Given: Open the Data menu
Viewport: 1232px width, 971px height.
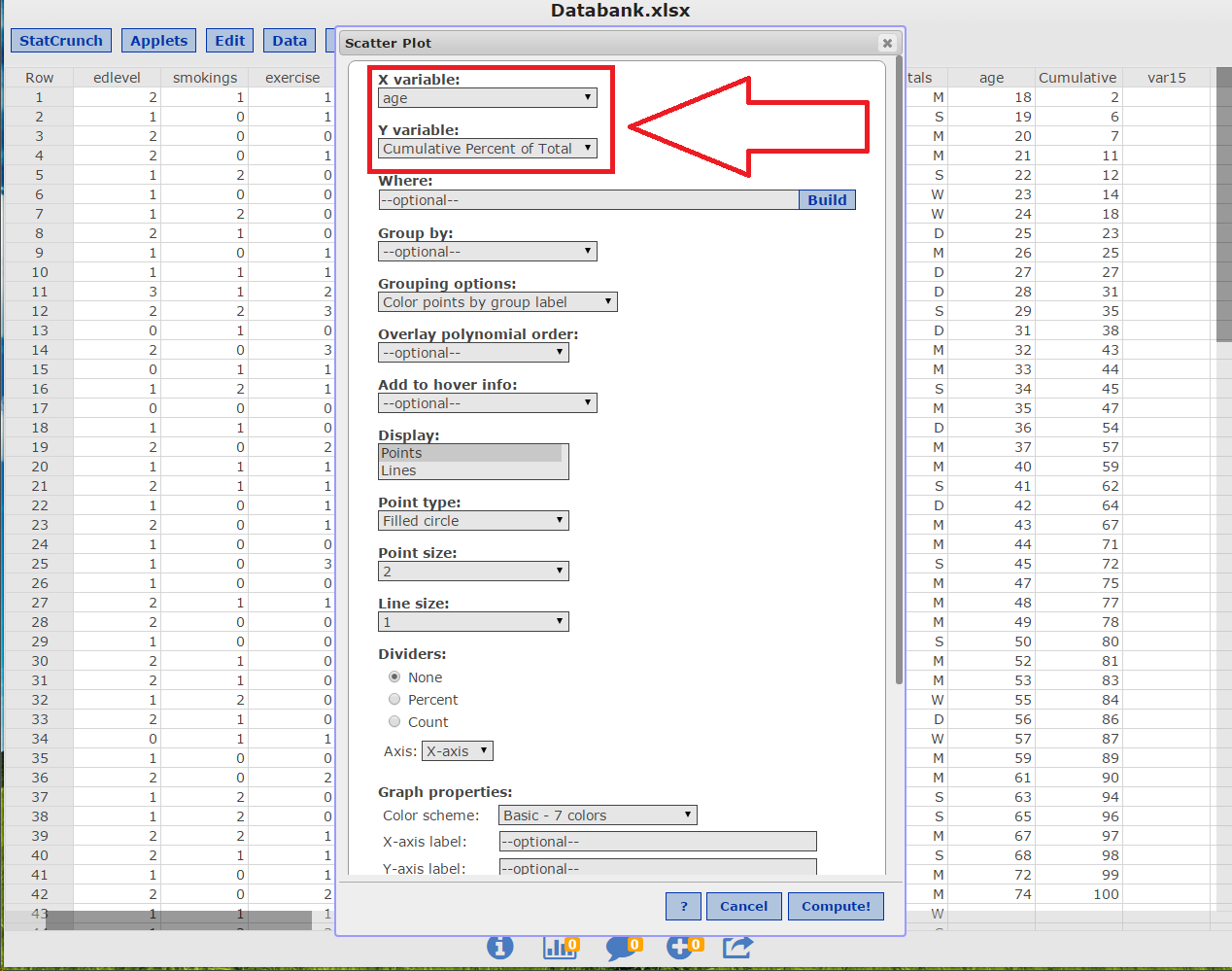Looking at the screenshot, I should coord(290,41).
